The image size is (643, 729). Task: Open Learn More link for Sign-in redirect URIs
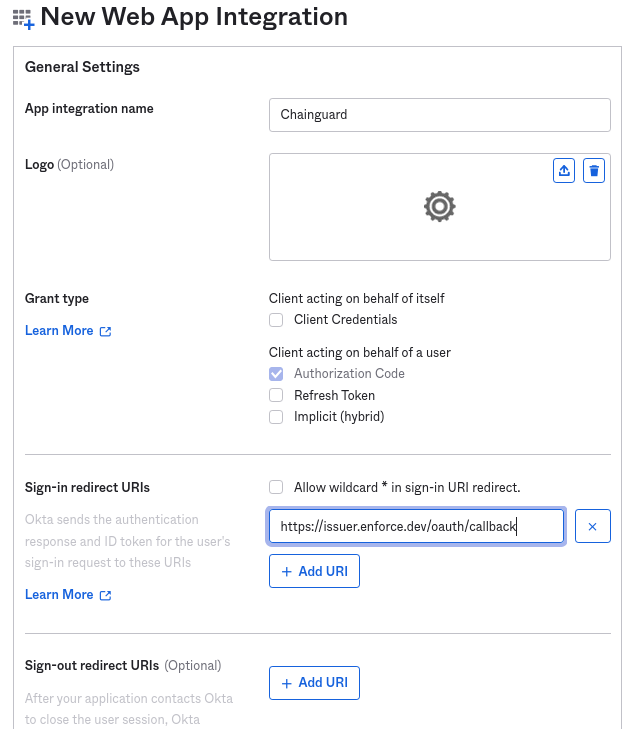coord(59,595)
